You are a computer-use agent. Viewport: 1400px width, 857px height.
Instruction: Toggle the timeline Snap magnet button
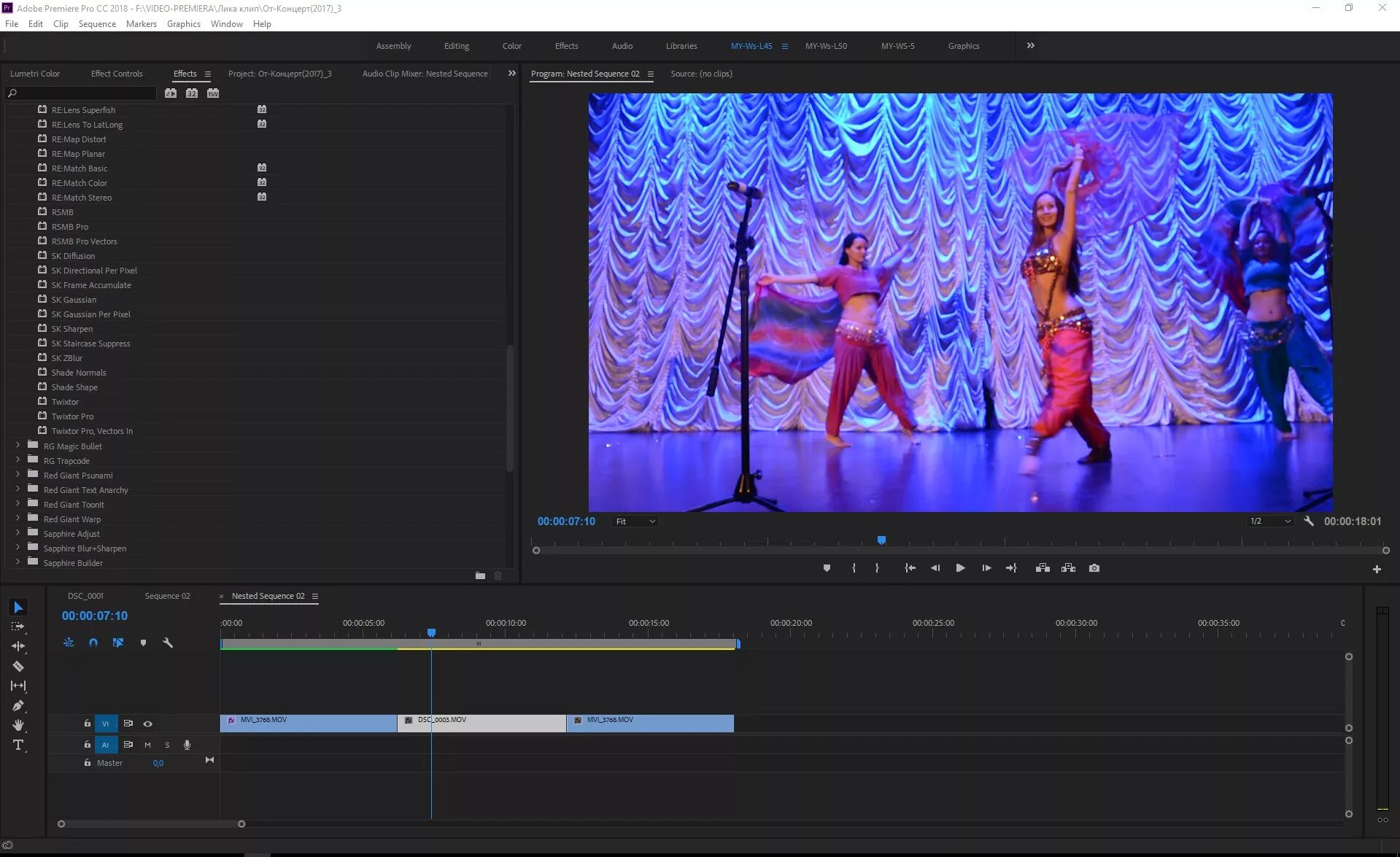93,643
